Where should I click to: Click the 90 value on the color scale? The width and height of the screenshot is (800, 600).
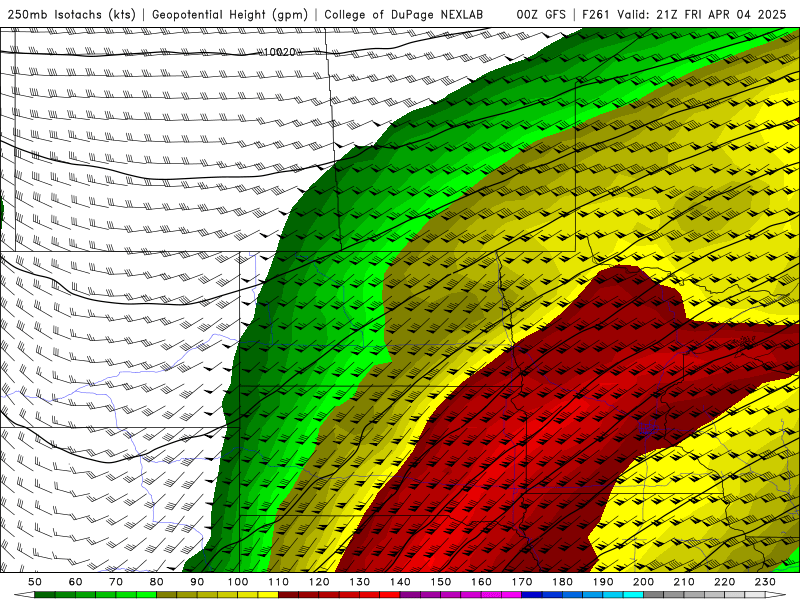click(197, 582)
